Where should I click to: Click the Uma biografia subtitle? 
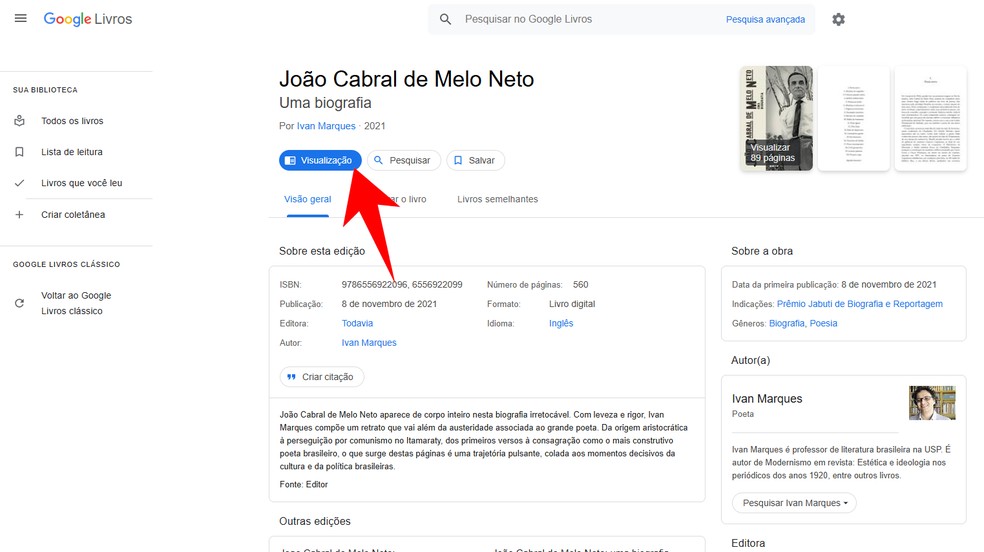pyautogui.click(x=325, y=103)
